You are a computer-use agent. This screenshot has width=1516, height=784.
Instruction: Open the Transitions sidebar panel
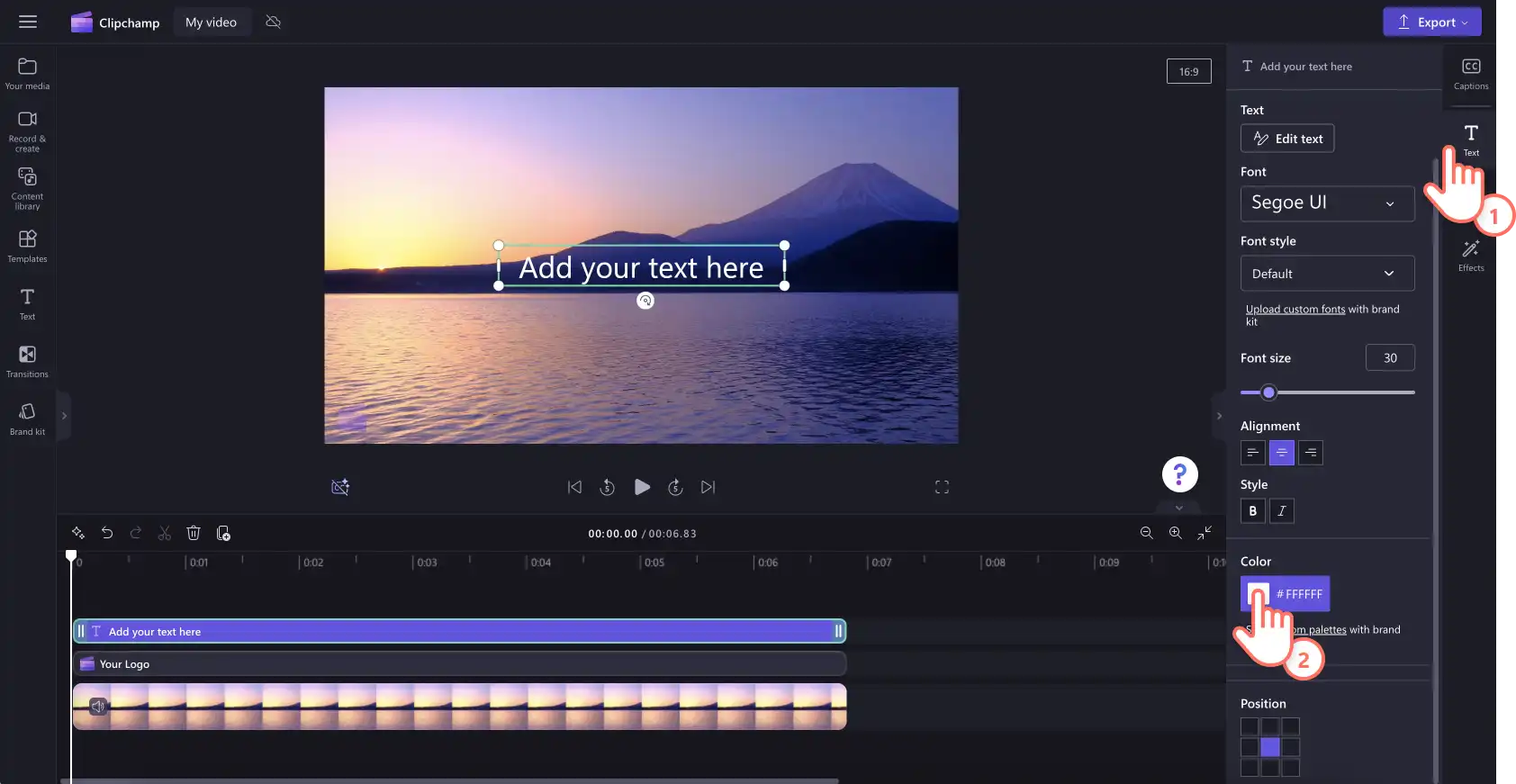tap(27, 361)
